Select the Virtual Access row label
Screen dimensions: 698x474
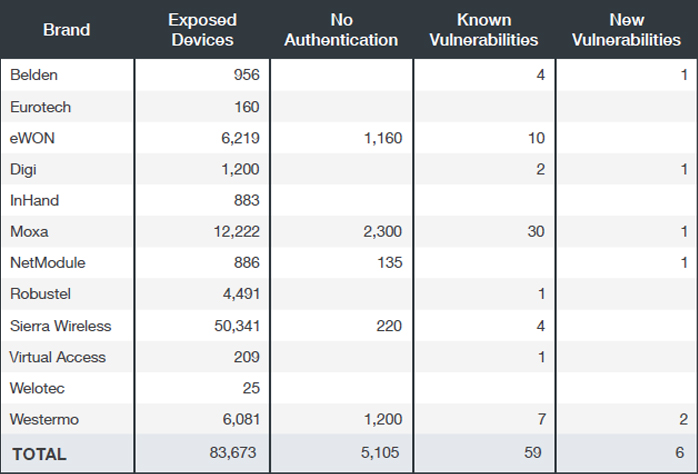(x=57, y=357)
